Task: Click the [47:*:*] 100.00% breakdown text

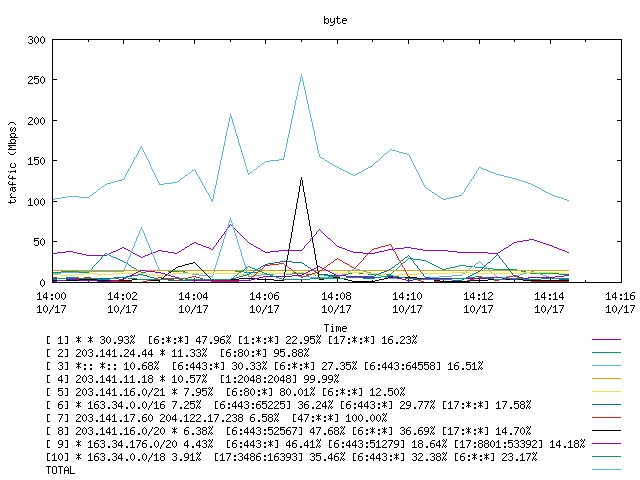Action: (340, 418)
